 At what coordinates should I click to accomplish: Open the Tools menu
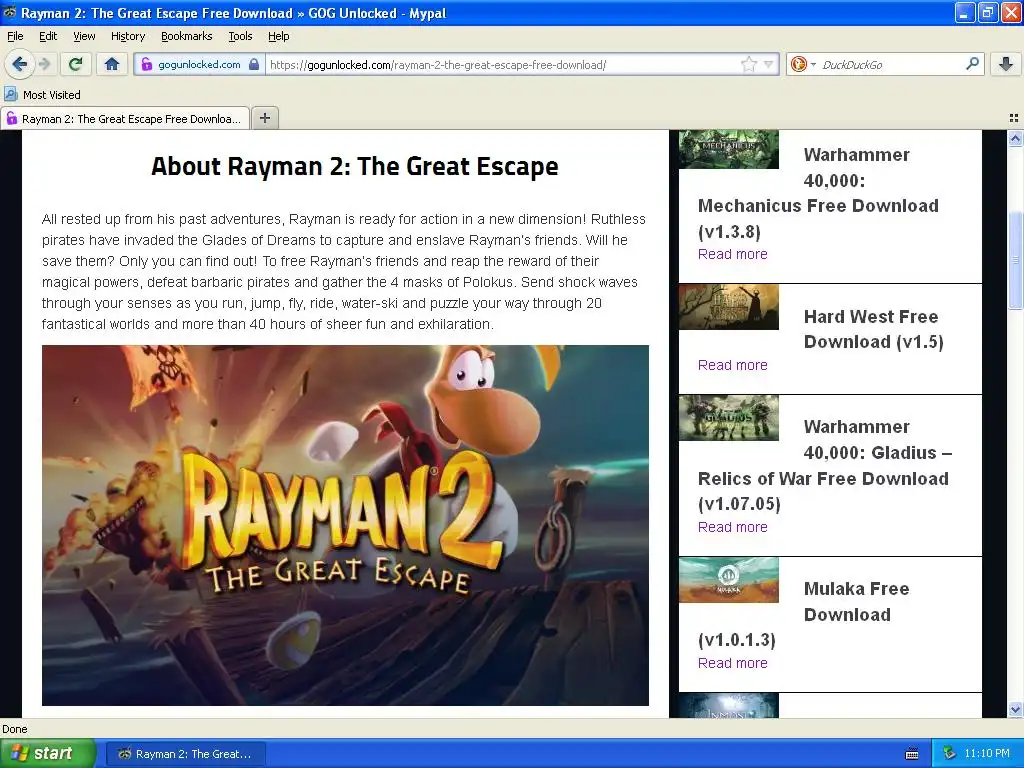tap(240, 36)
